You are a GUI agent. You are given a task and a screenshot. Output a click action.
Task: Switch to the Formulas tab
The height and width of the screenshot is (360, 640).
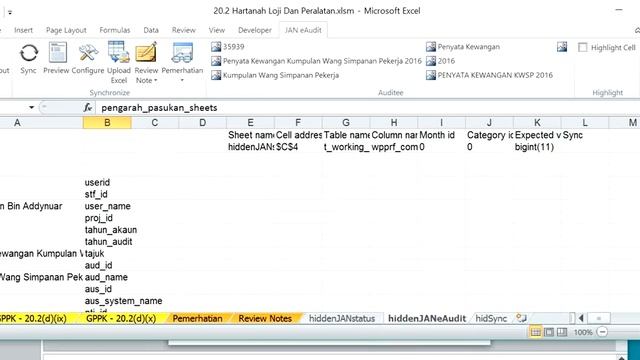pos(115,30)
